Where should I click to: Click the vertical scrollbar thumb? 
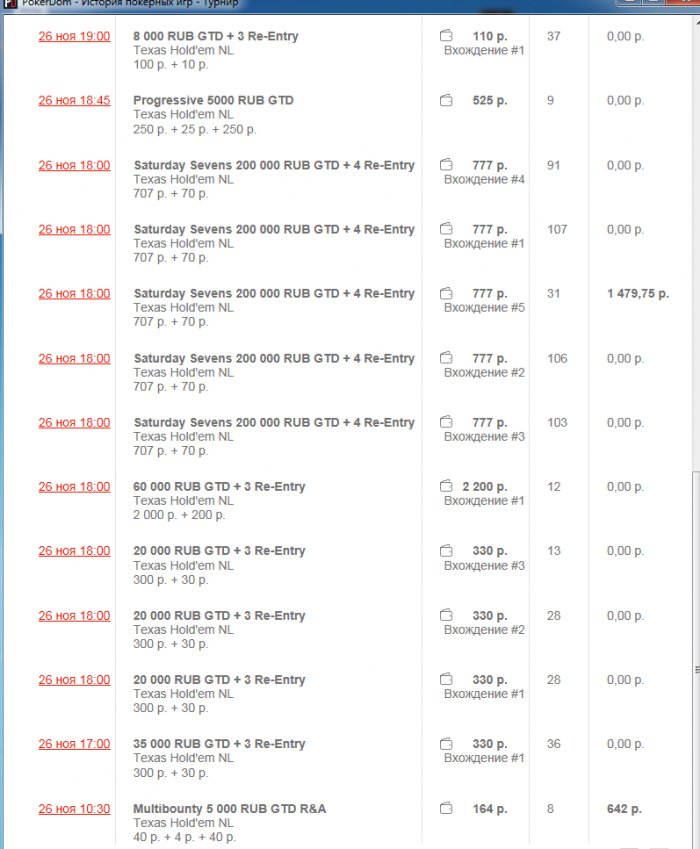point(696,669)
